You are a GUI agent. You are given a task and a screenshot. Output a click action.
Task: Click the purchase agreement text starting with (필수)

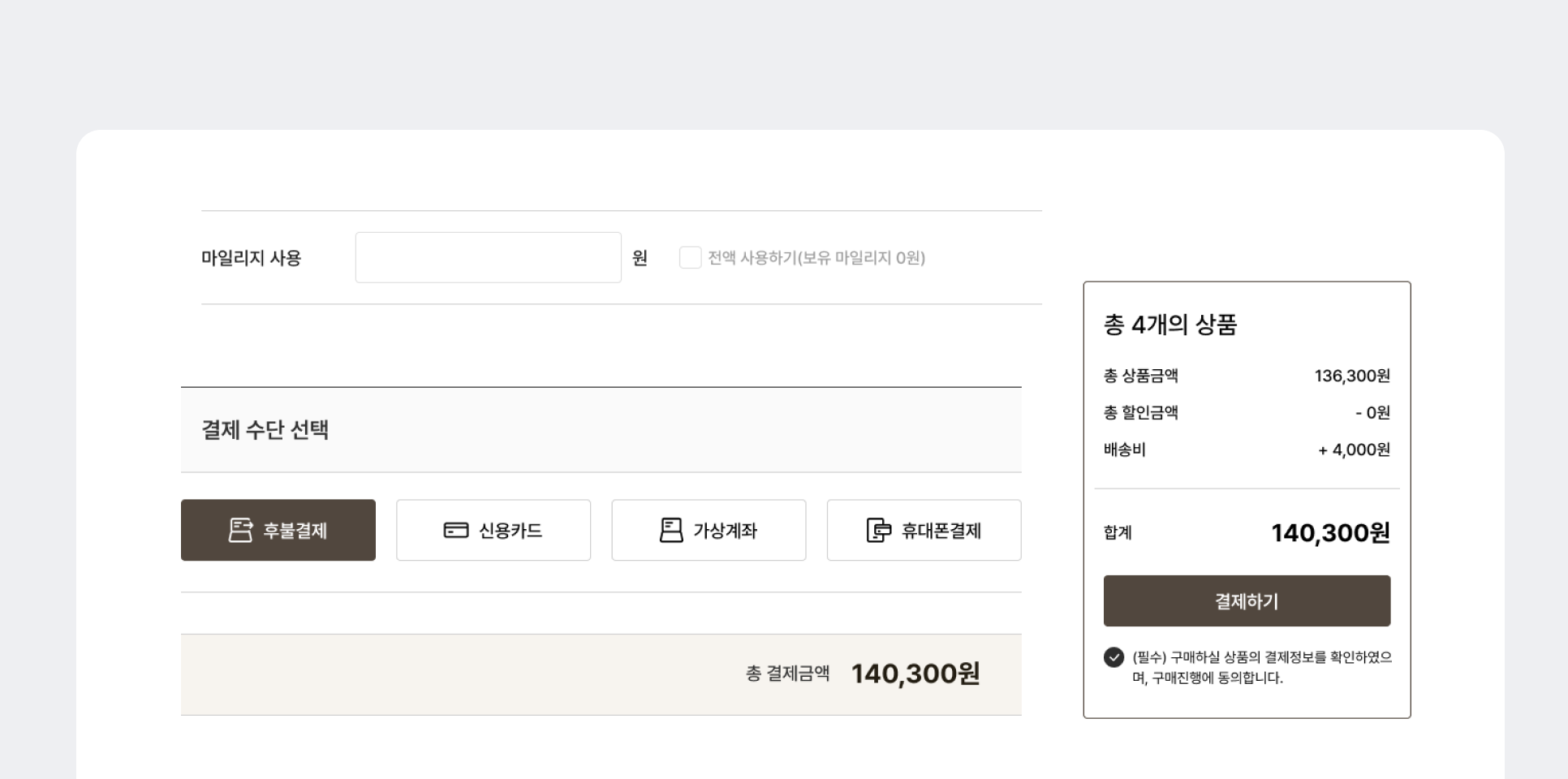[x=1261, y=667]
